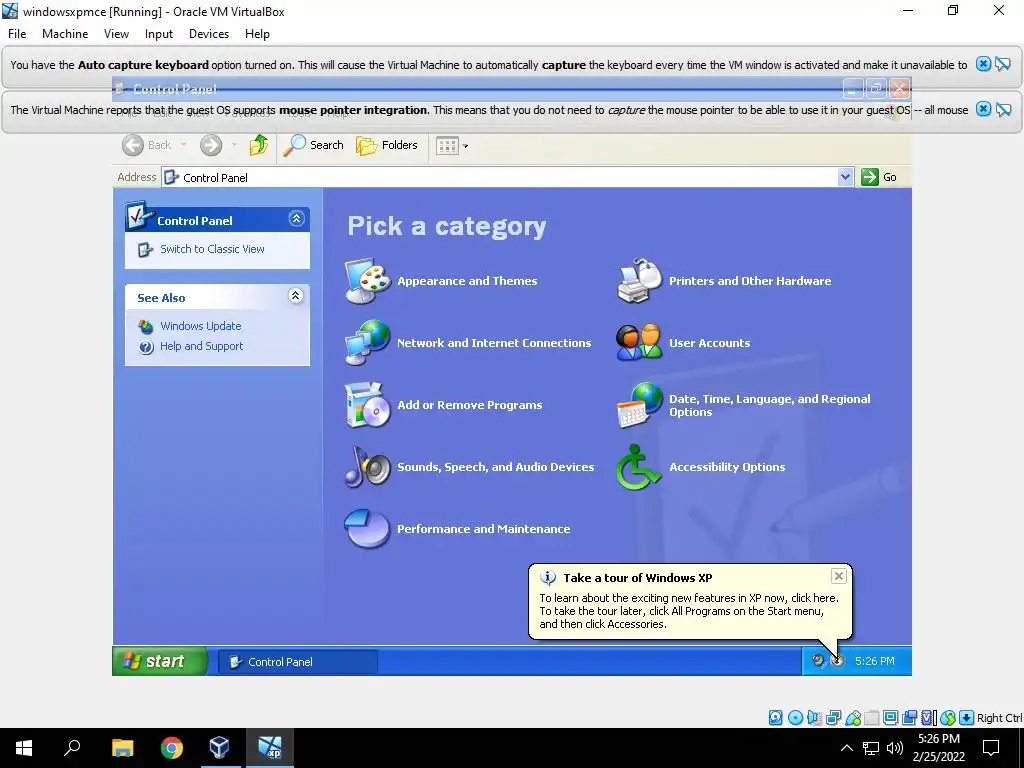The height and width of the screenshot is (768, 1024).
Task: Click the network indicator in VirtualBox status bar
Action: (833, 718)
